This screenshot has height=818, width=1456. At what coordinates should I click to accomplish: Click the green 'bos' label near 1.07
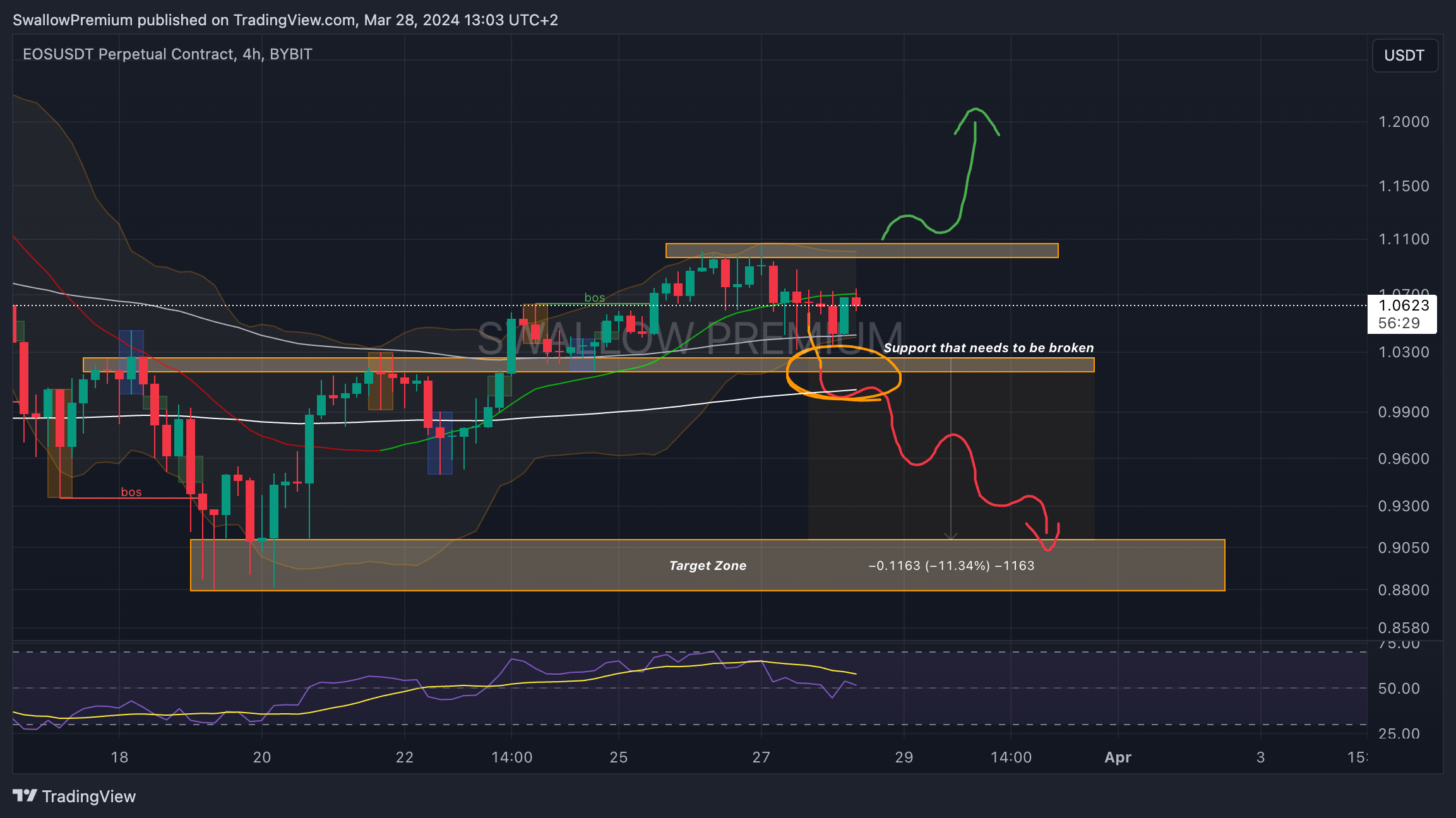[595, 297]
